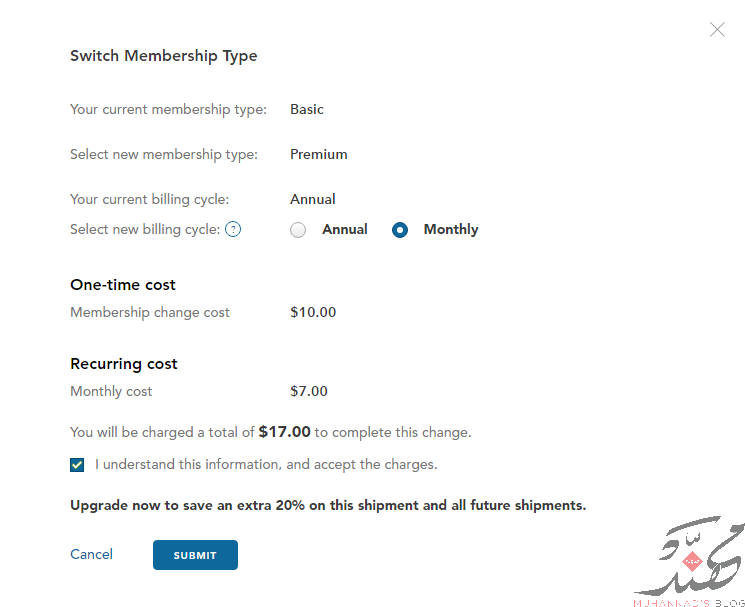Uncheck the accept charges checkbox
This screenshot has width=745, height=607.
coord(77,465)
